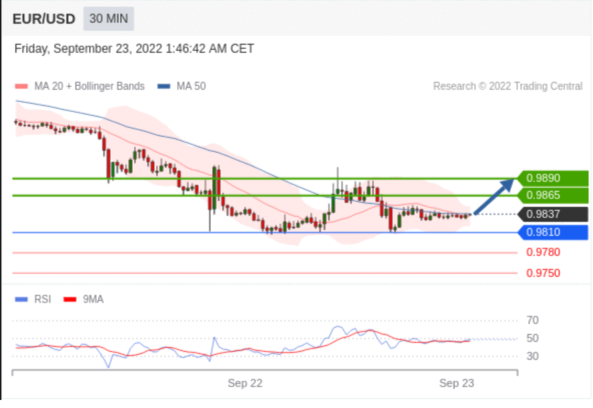Screen dimensions: 593x408
Task: Click the Sep 22 date axis label
Action: [x=245, y=383]
